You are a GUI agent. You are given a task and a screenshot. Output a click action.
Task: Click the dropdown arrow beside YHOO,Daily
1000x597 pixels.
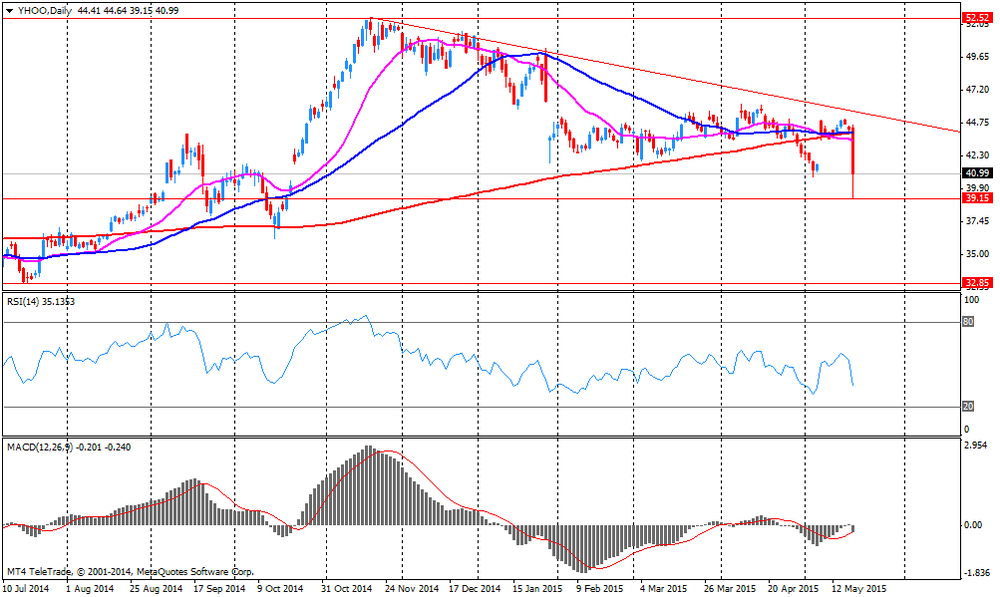(x=9, y=10)
